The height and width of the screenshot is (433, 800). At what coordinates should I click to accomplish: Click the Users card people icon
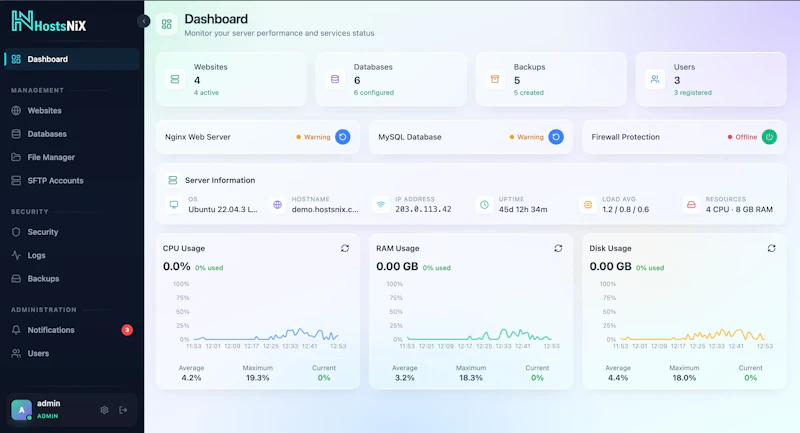(655, 80)
